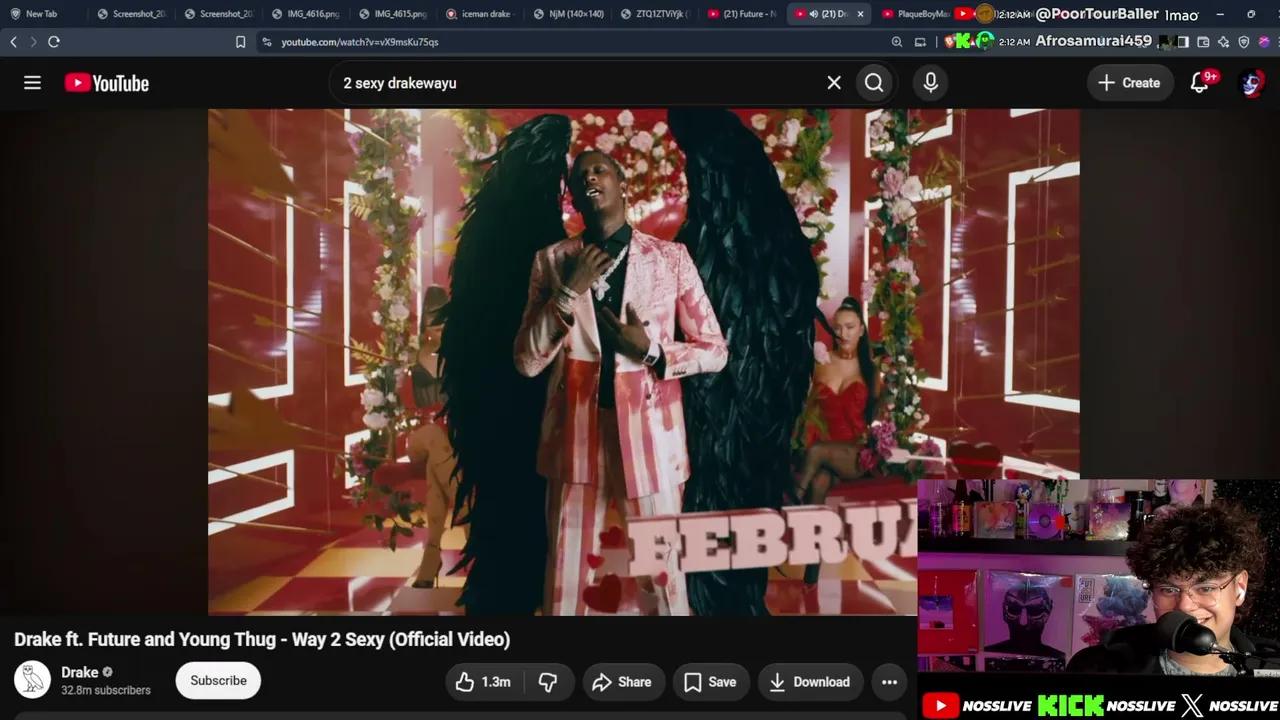Switch to the PlaqueBoyMax tab
This screenshot has height=720, width=1280.
click(x=916, y=14)
